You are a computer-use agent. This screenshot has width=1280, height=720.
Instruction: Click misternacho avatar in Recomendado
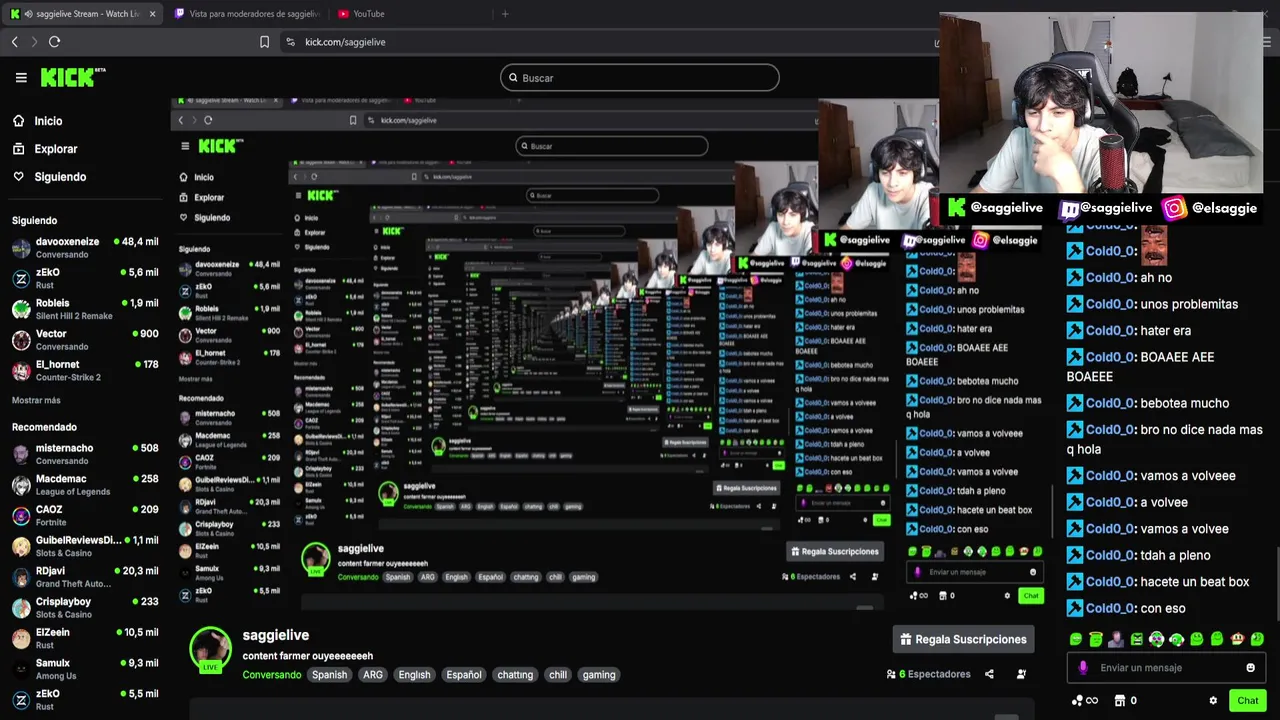[x=21, y=455]
